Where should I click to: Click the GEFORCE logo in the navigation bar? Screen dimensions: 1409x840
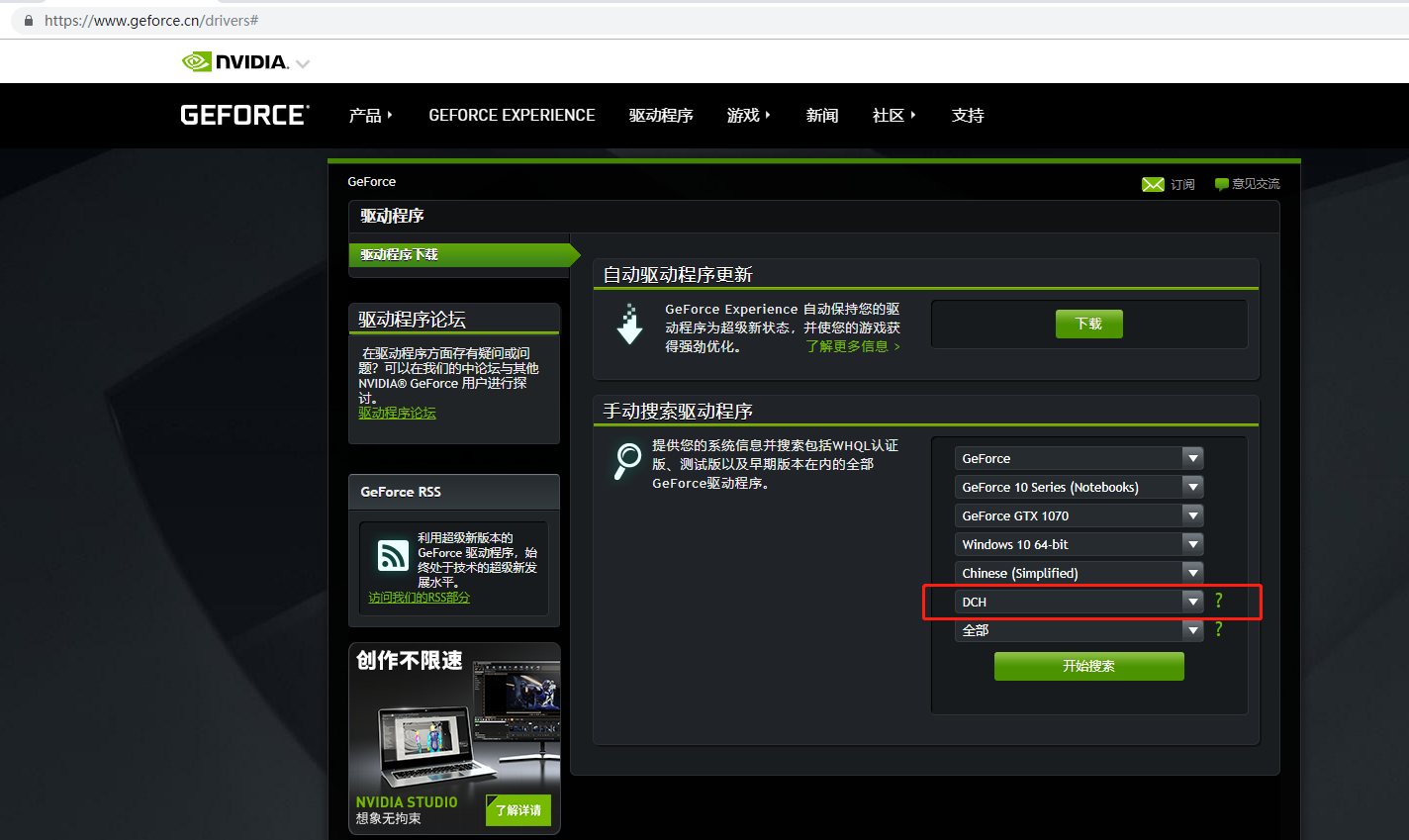[x=243, y=115]
